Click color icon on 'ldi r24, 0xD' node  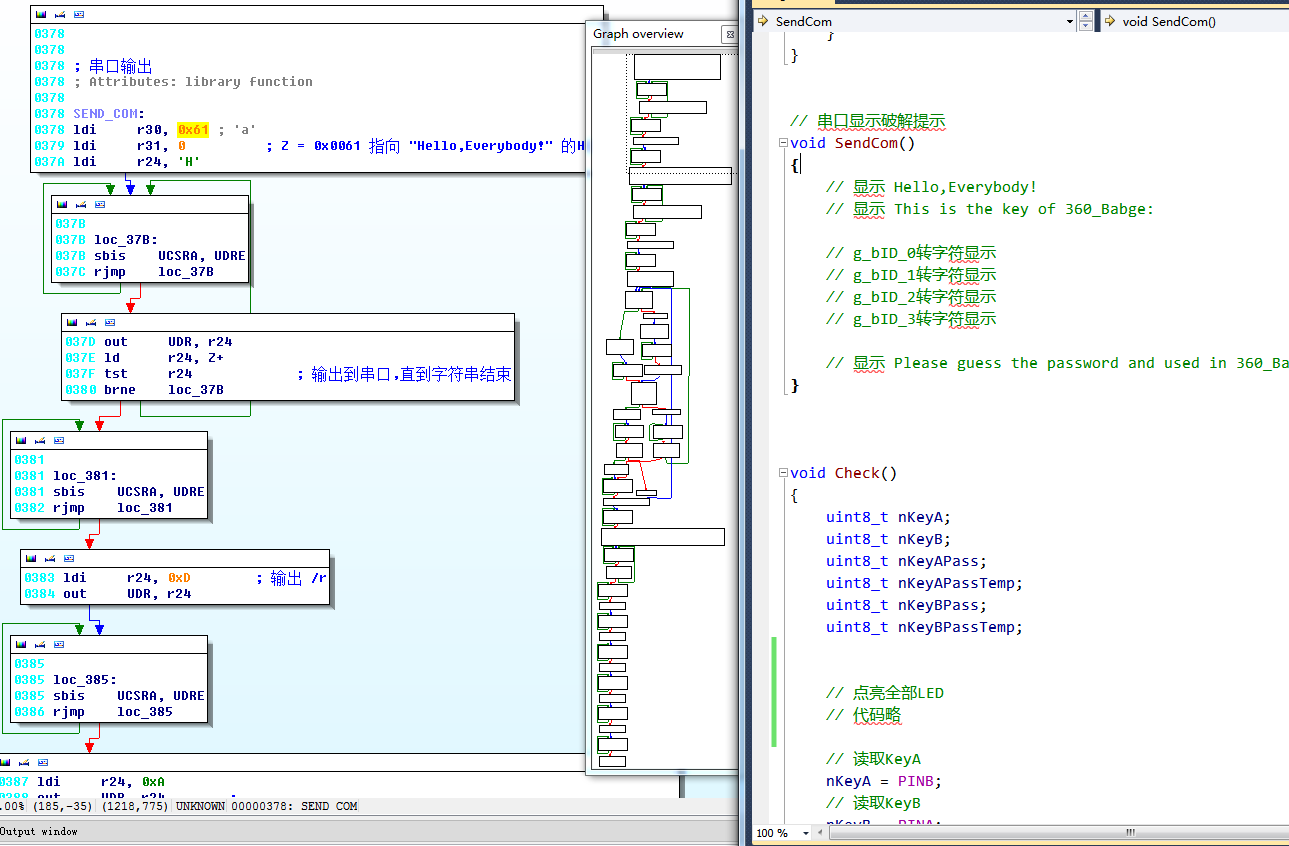(x=31, y=558)
